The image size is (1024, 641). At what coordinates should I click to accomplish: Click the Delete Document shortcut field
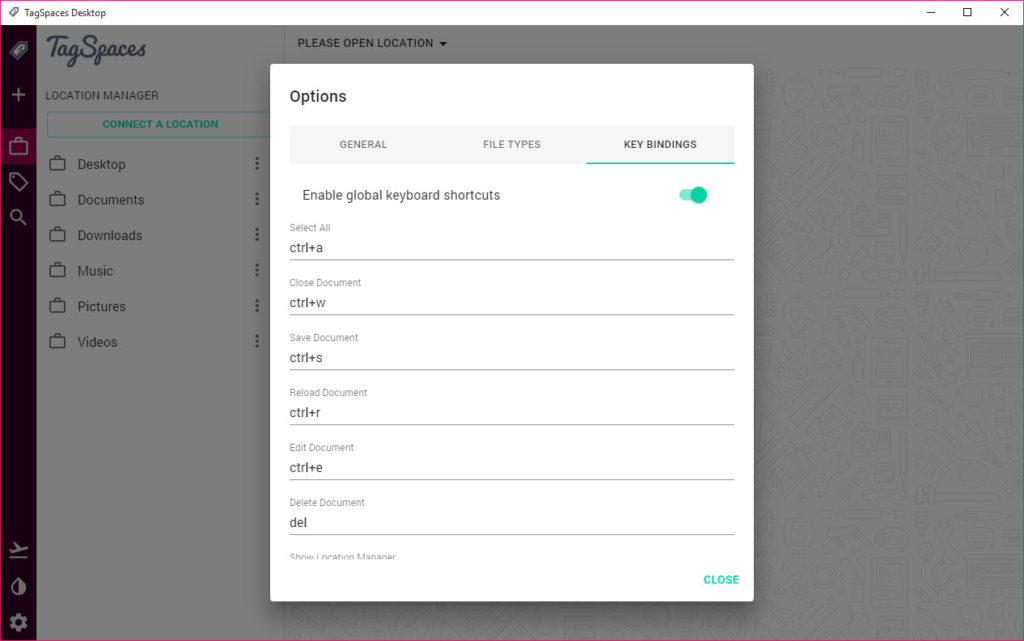click(512, 522)
